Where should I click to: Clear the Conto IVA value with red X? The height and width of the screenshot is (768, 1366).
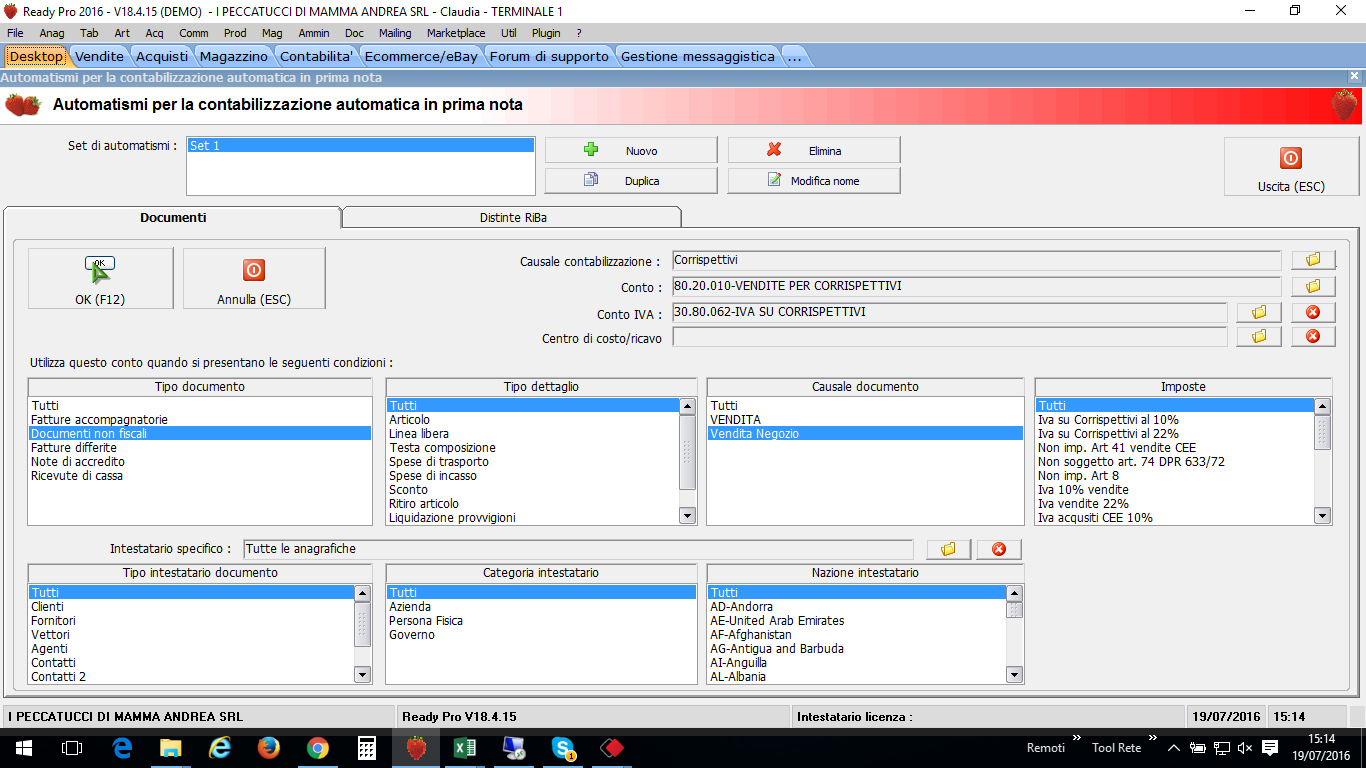pos(1313,312)
